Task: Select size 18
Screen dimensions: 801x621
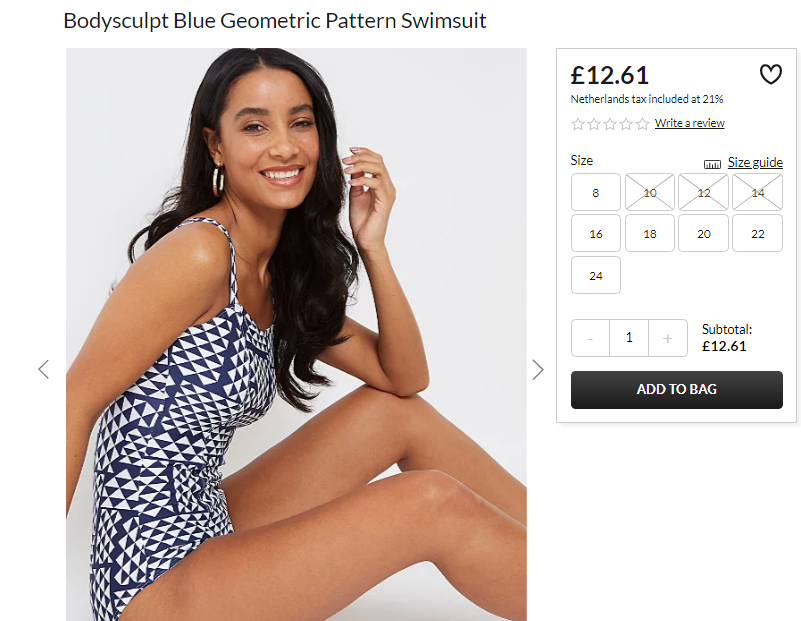Action: (x=650, y=233)
